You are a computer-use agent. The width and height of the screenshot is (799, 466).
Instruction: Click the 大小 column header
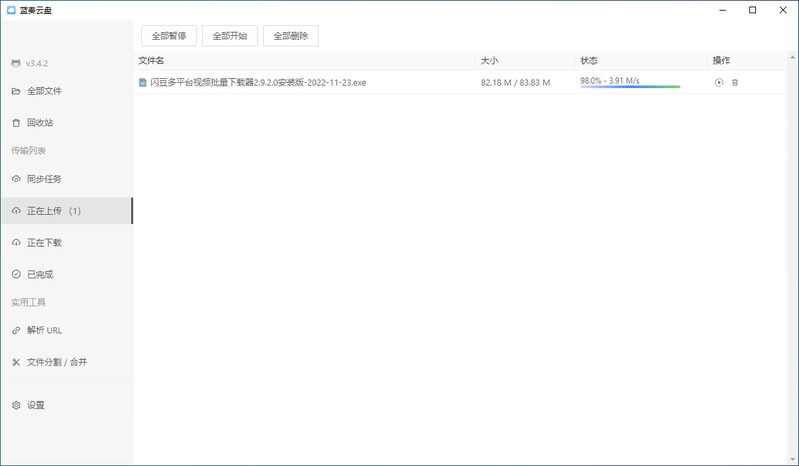pos(489,61)
